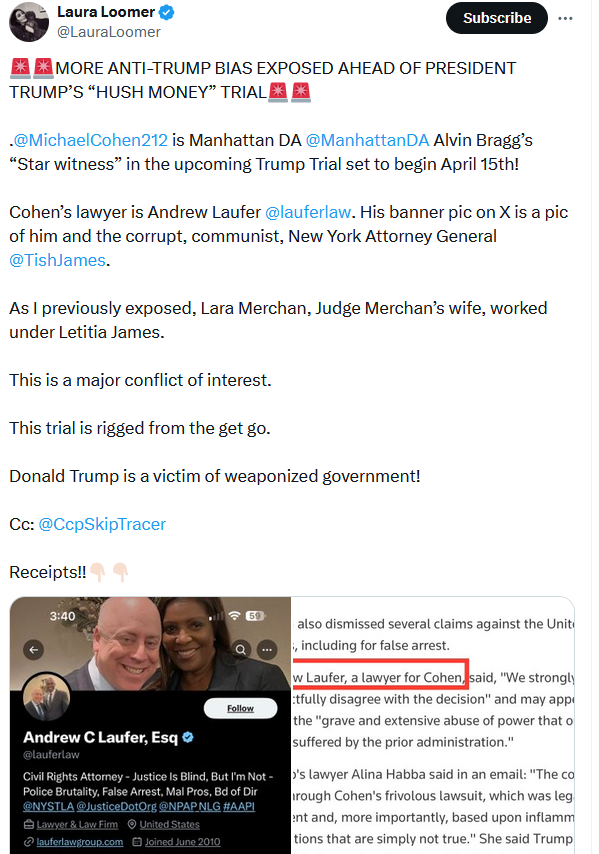
Task: Click the back arrow in embedded profile screenshot
Action: click(34, 649)
